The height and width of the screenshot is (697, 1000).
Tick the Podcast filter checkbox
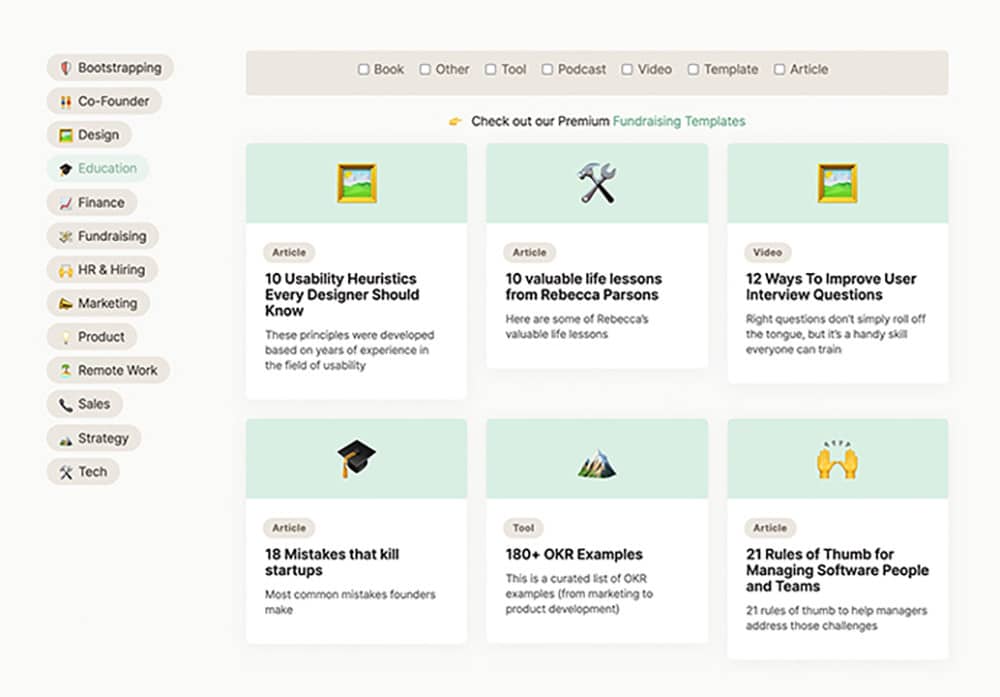pos(547,70)
